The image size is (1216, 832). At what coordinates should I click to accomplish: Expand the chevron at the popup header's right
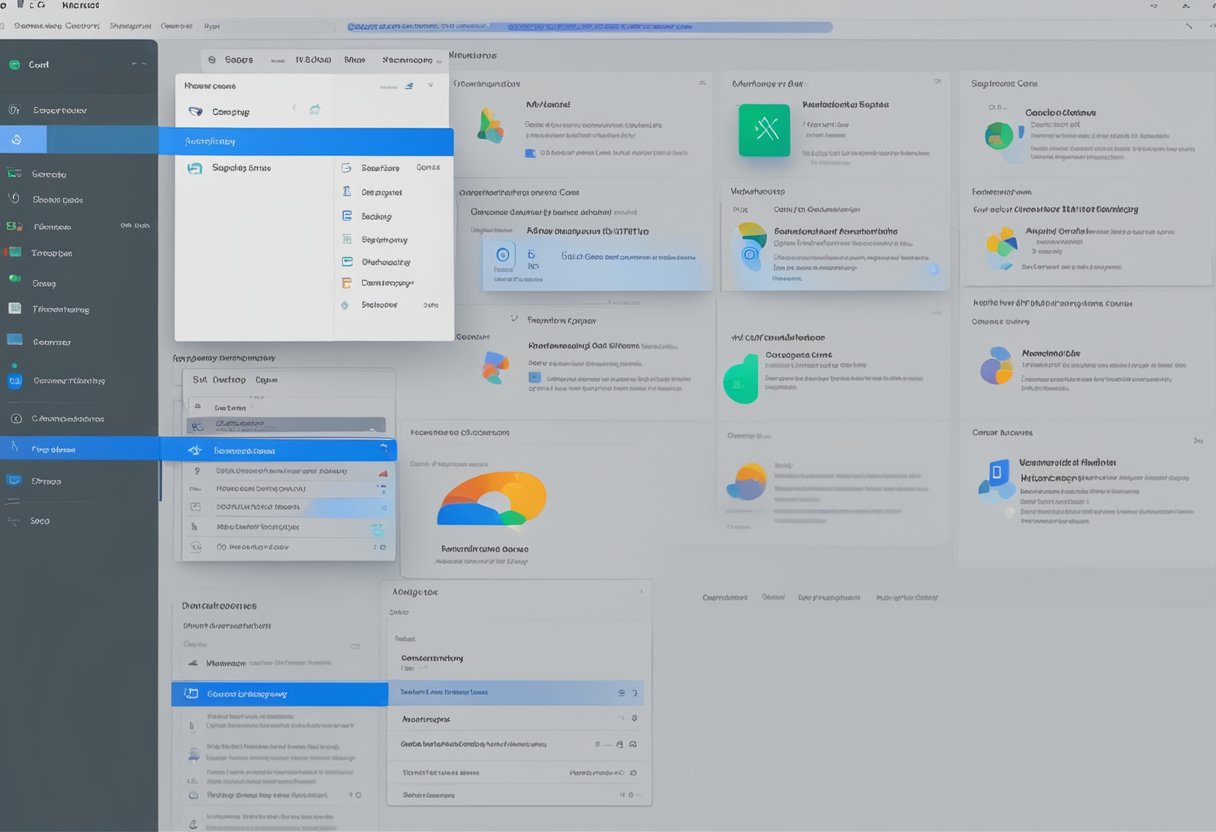click(408, 87)
